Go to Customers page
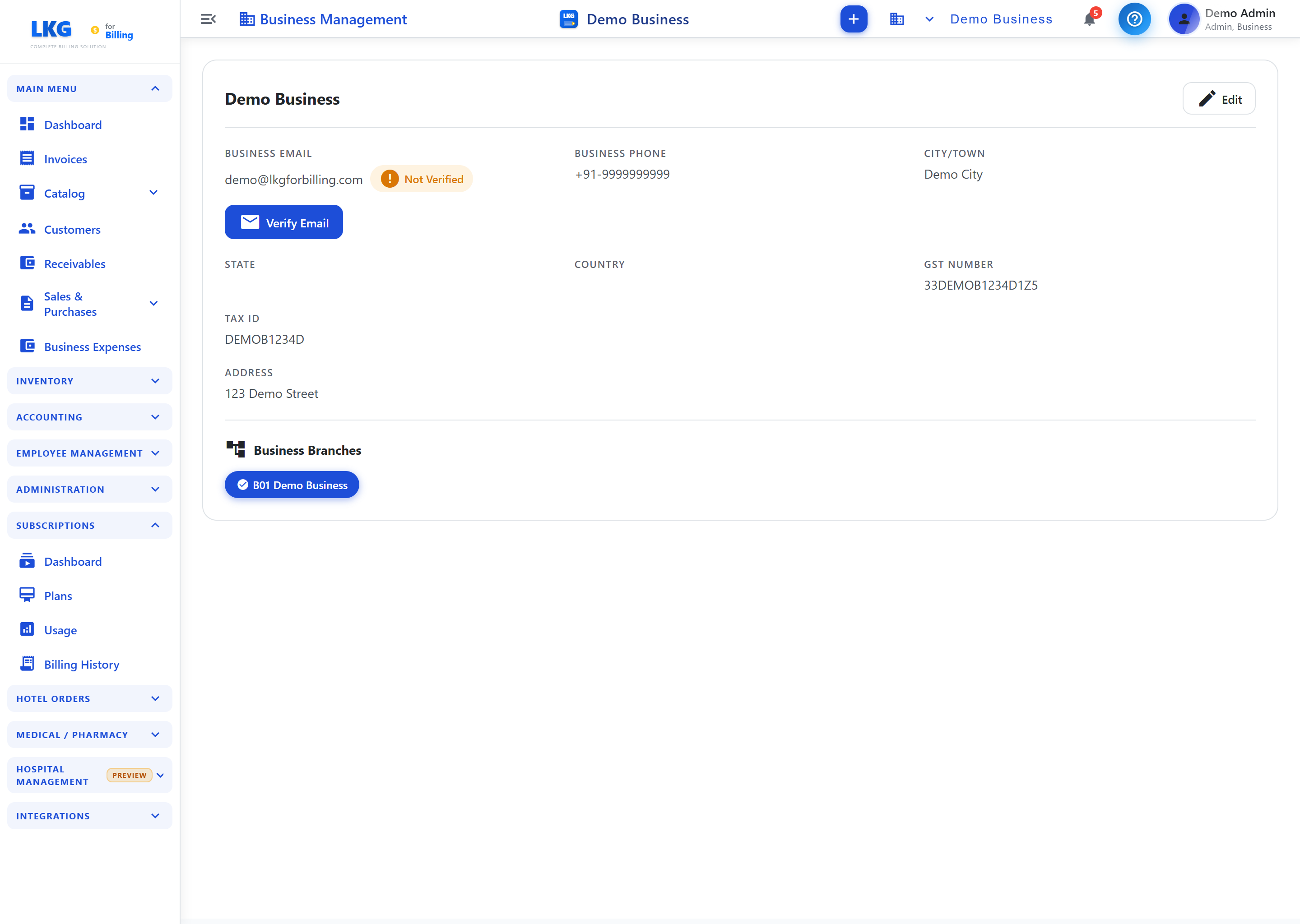The image size is (1300, 924). (x=72, y=229)
